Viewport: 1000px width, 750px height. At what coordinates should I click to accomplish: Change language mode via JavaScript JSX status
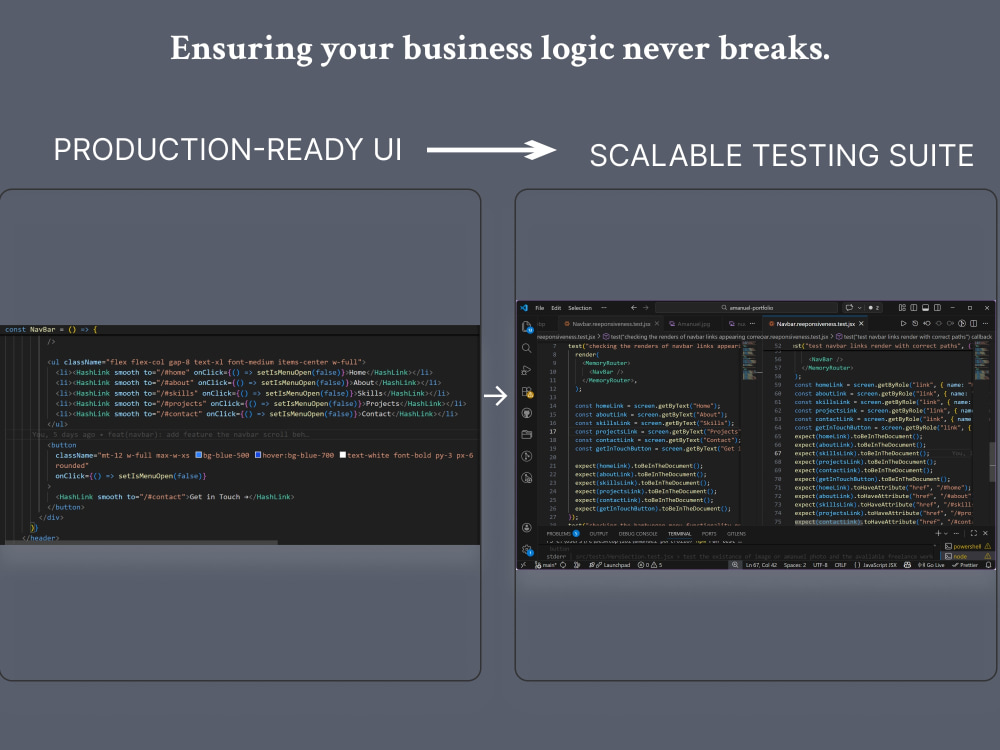[x=875, y=565]
